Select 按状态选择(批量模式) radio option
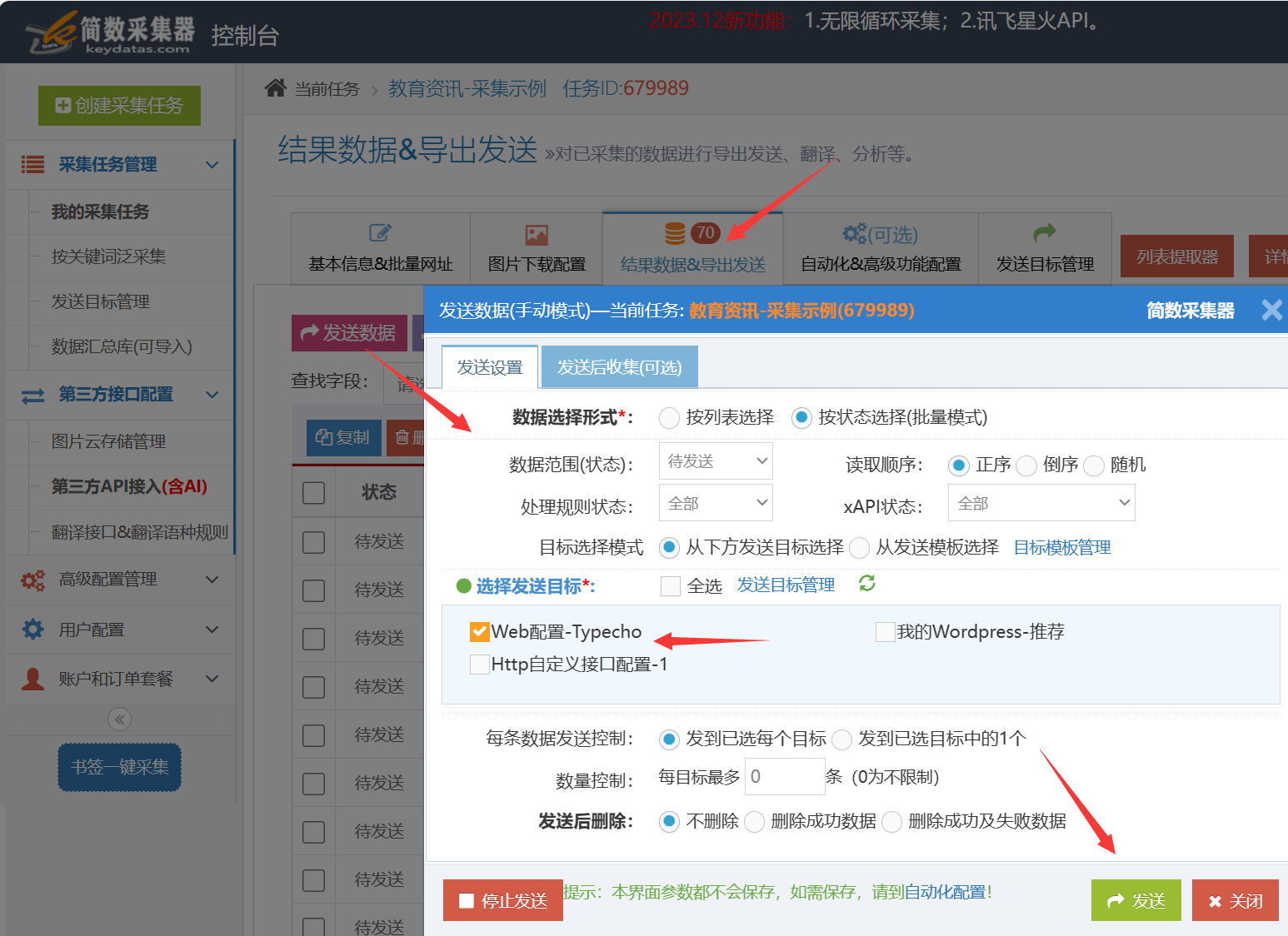The height and width of the screenshot is (936, 1288). [x=801, y=417]
